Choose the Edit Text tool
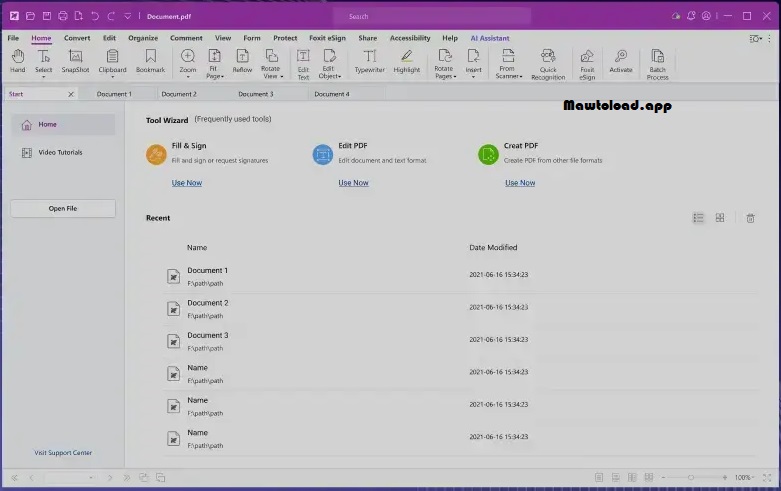Image resolution: width=781 pixels, height=491 pixels. (303, 64)
